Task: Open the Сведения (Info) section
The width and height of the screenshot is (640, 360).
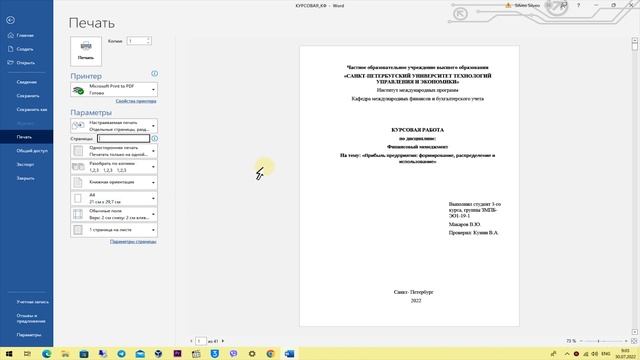Action: (26, 82)
